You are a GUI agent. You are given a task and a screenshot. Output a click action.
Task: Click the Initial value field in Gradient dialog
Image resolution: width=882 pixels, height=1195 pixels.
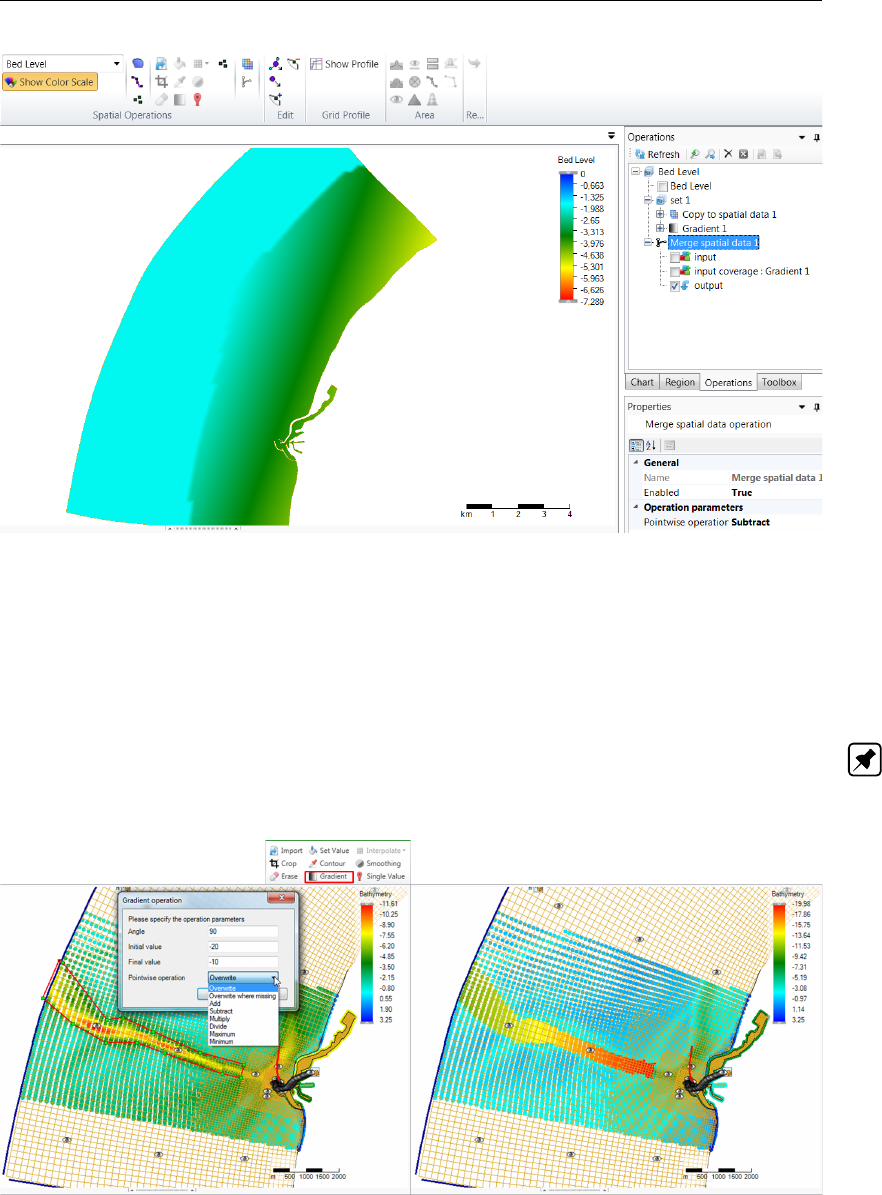click(x=242, y=947)
